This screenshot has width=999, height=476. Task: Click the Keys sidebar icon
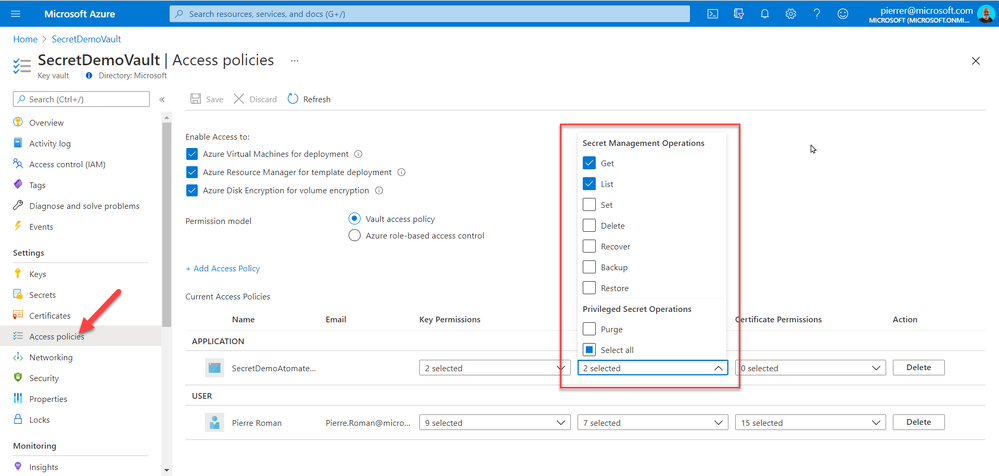click(x=18, y=274)
